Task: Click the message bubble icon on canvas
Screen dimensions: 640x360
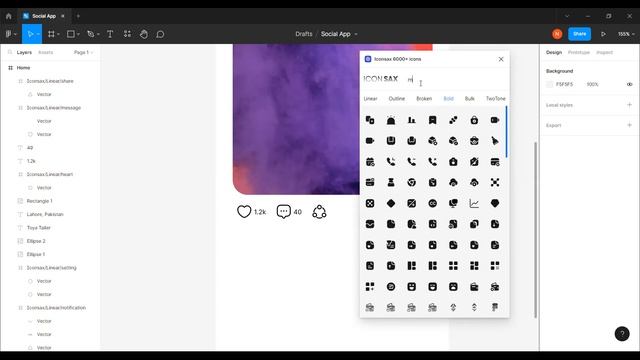Action: coord(283,211)
